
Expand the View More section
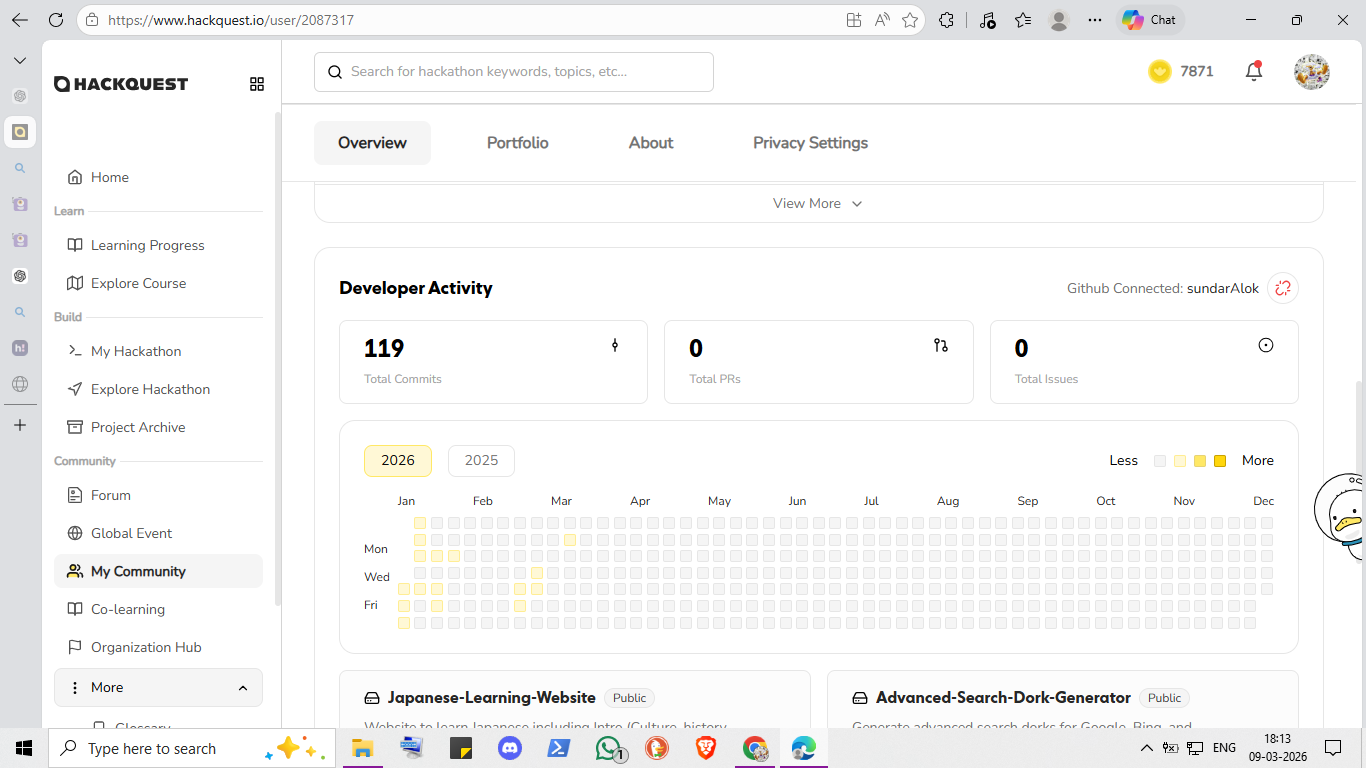[817, 203]
